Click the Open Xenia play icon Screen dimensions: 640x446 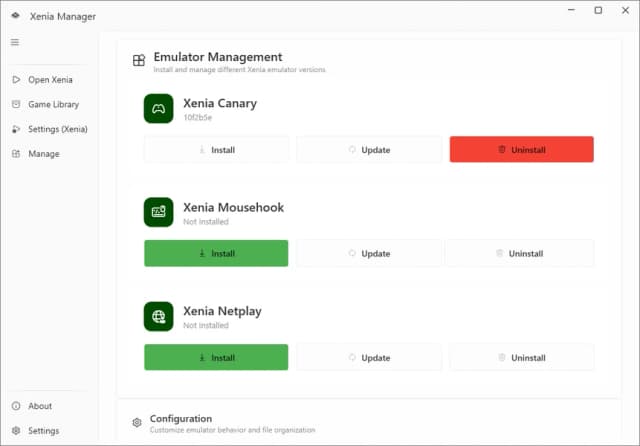[16, 80]
